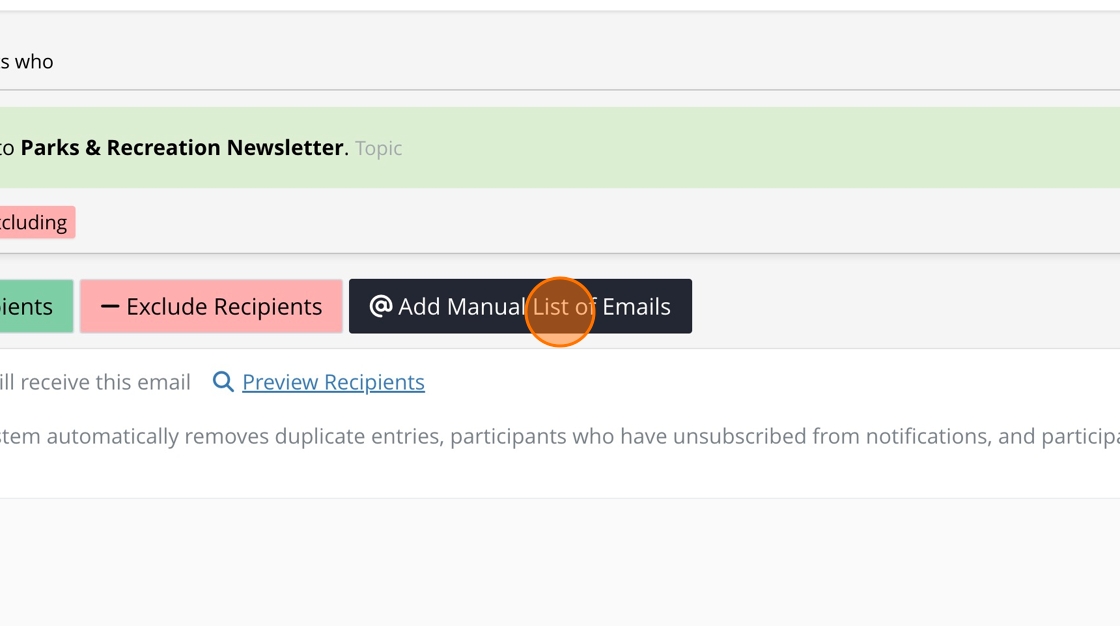1120x626 pixels.
Task: Click the partially visible green recipients button
Action: [35, 306]
